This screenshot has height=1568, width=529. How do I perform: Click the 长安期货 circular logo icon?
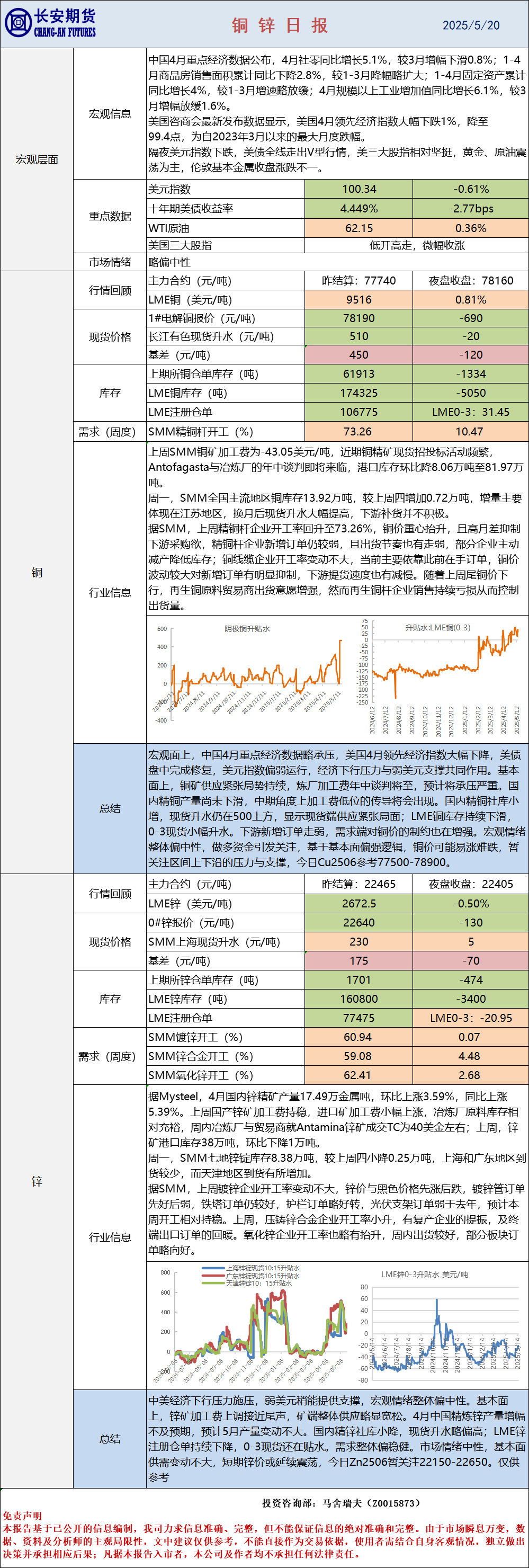point(18,23)
